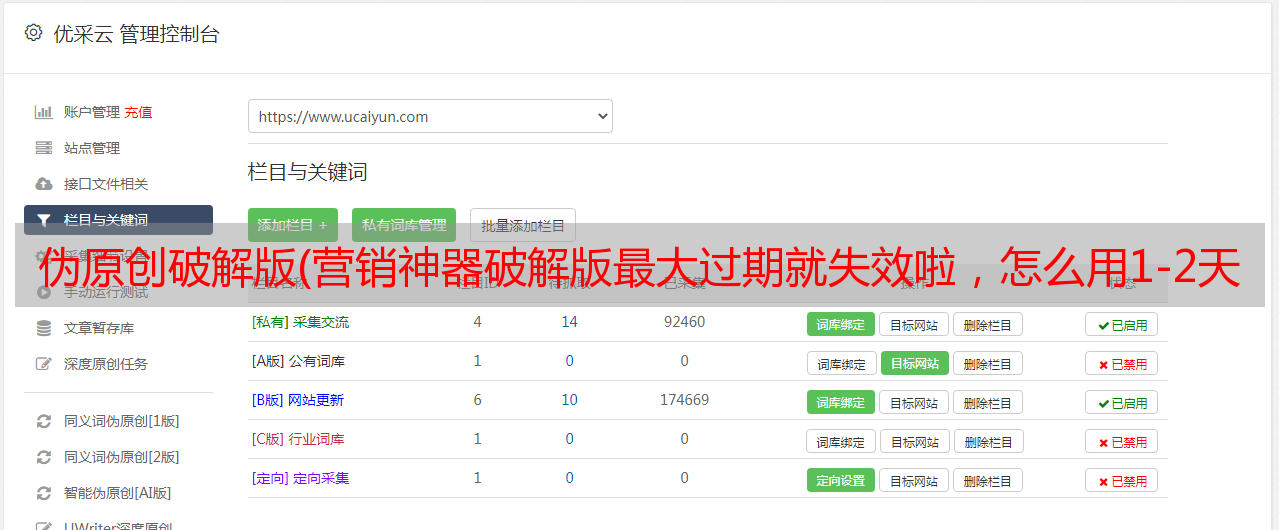1279x530 pixels.
Task: Click 目标网站 in the 网站更新 row
Action: pos(914,402)
